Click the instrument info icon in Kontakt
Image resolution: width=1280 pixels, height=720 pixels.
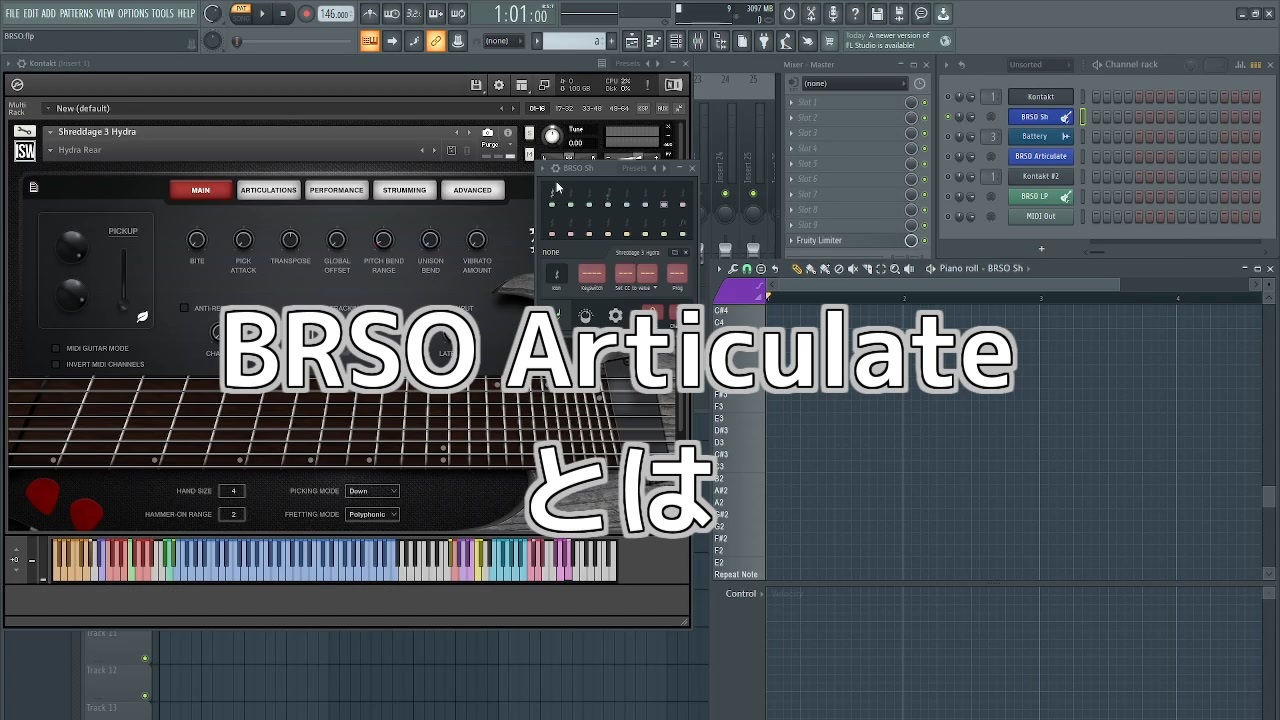point(508,132)
